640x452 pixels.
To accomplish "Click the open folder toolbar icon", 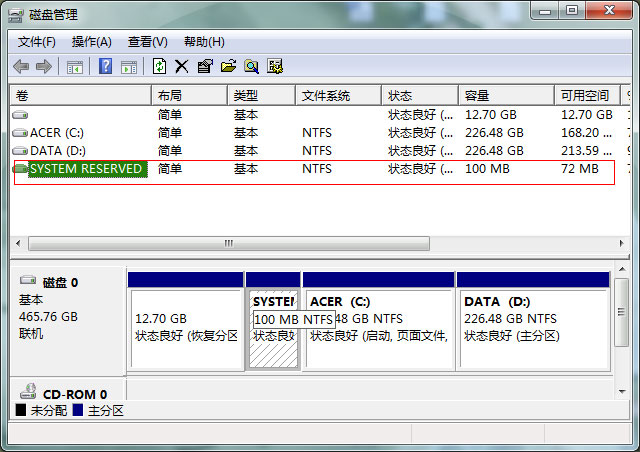I will click(x=228, y=67).
